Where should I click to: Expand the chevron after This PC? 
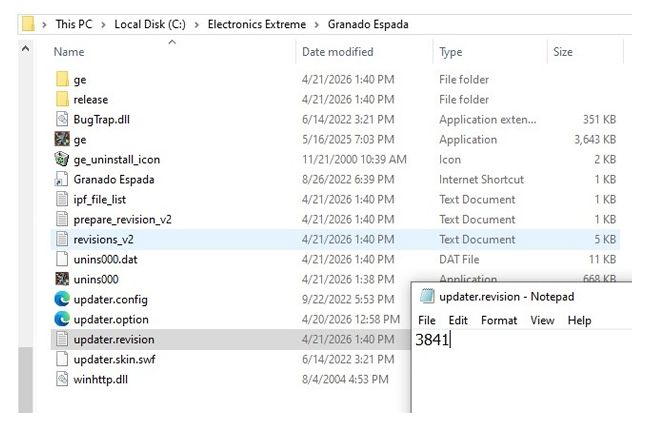click(107, 23)
